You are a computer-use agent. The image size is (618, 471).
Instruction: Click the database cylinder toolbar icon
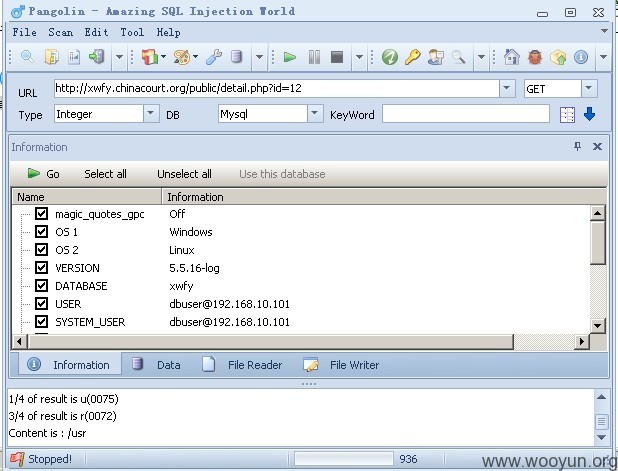[236, 57]
